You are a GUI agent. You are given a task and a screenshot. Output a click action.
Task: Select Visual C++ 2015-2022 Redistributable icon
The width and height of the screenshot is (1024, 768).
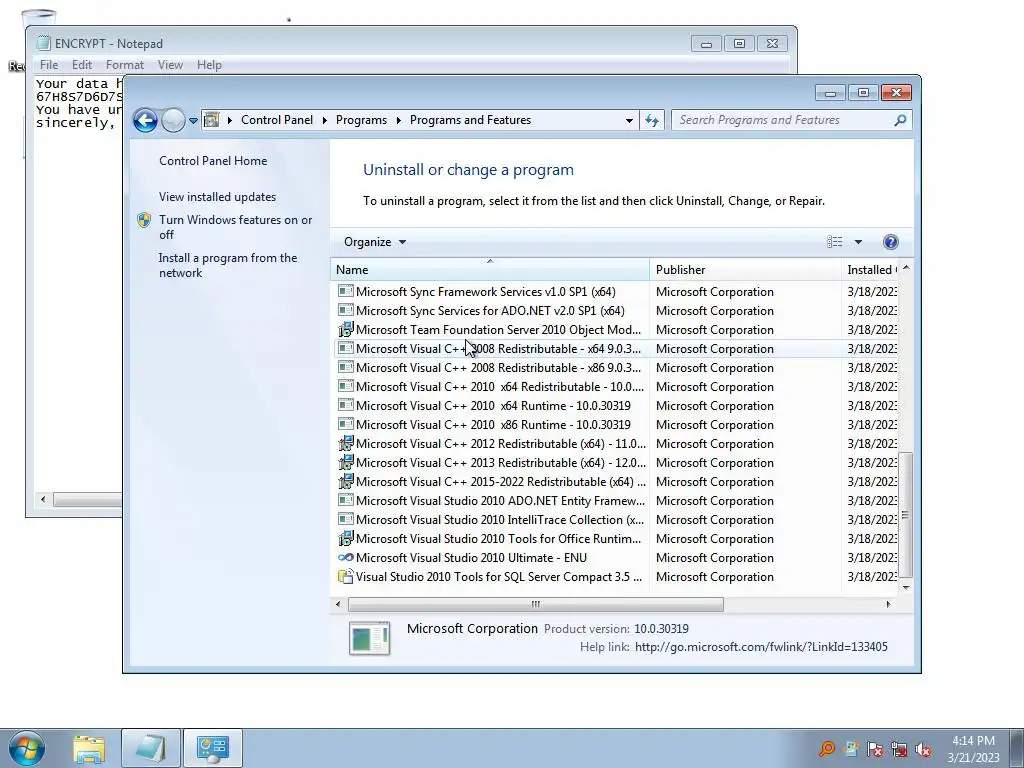pyautogui.click(x=345, y=481)
